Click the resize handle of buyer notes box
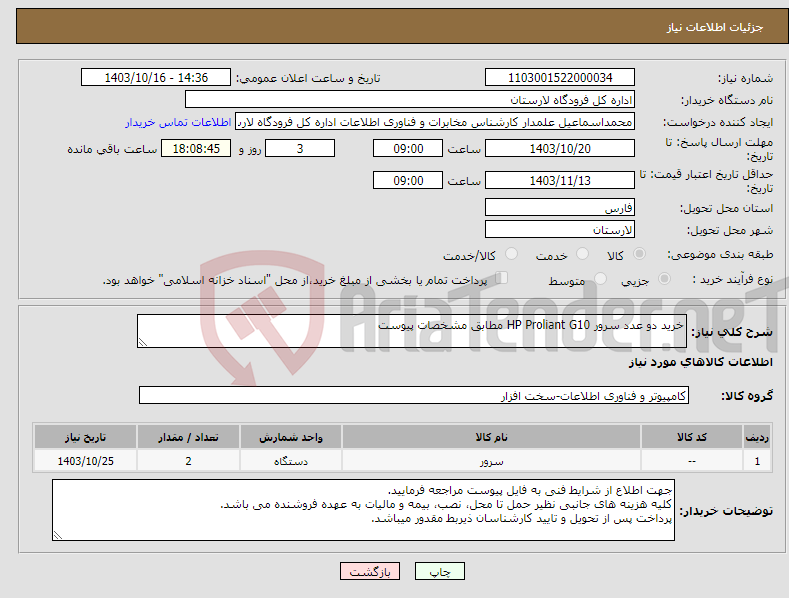The image size is (789, 598). click(58, 536)
